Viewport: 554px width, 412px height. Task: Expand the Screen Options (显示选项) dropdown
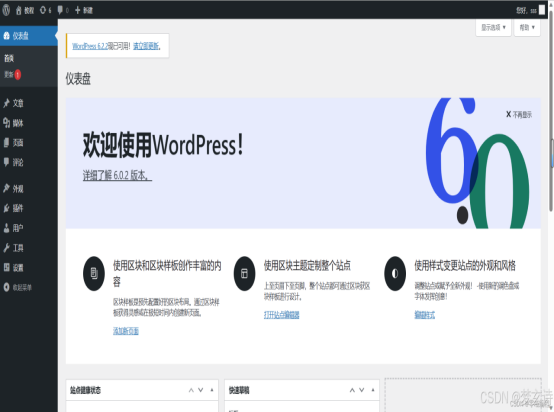point(493,27)
